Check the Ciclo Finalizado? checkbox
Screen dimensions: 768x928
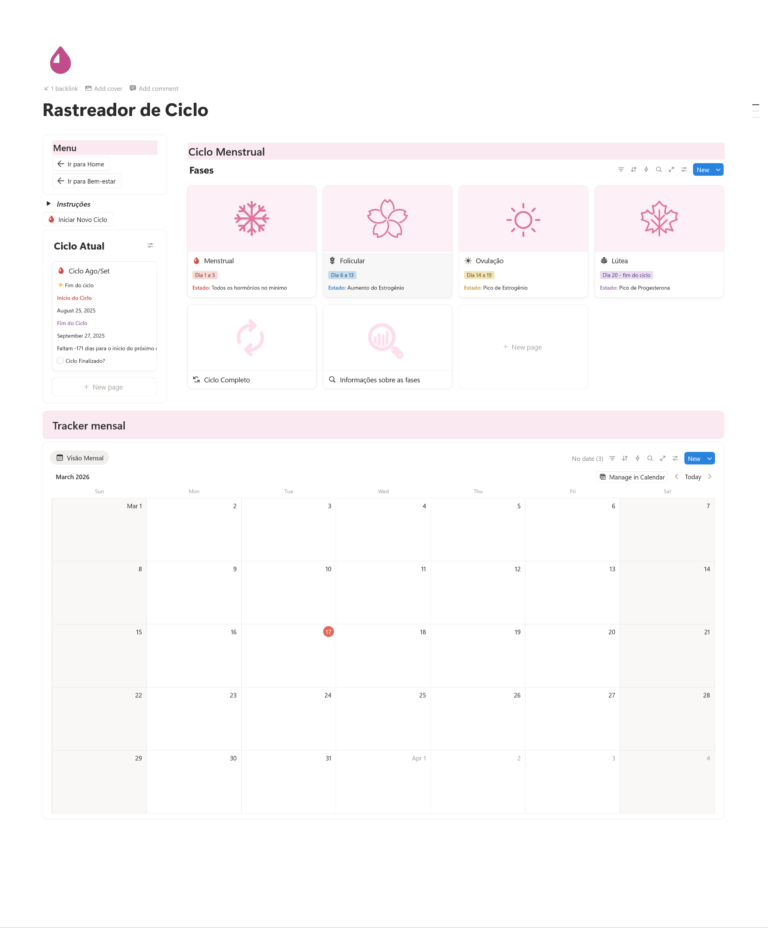(60, 361)
